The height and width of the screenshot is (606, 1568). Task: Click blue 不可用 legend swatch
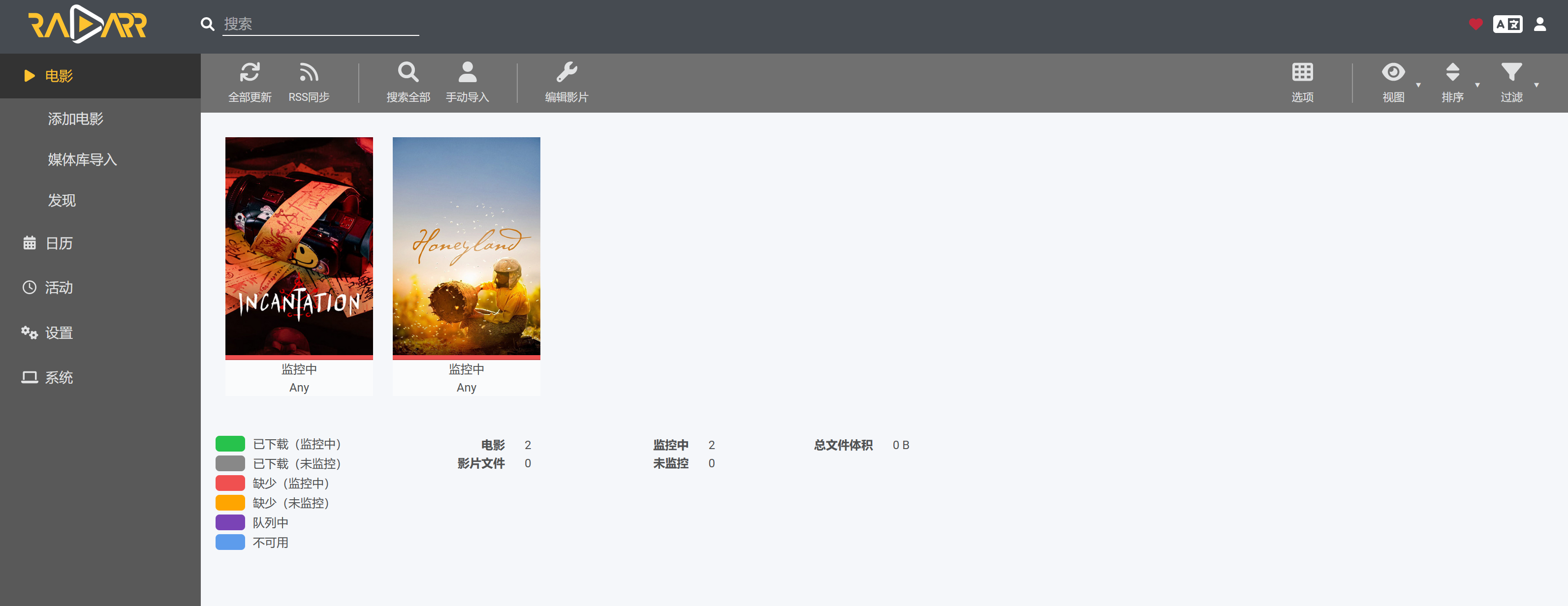coord(230,542)
